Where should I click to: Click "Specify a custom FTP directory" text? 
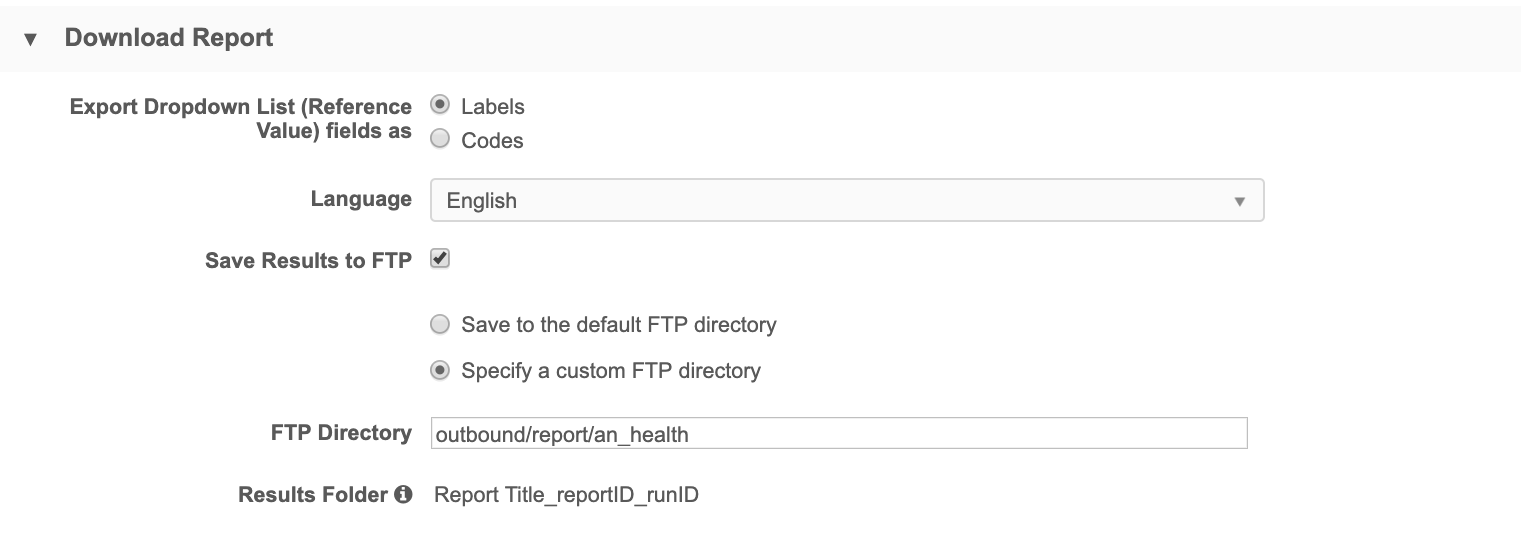pos(610,371)
